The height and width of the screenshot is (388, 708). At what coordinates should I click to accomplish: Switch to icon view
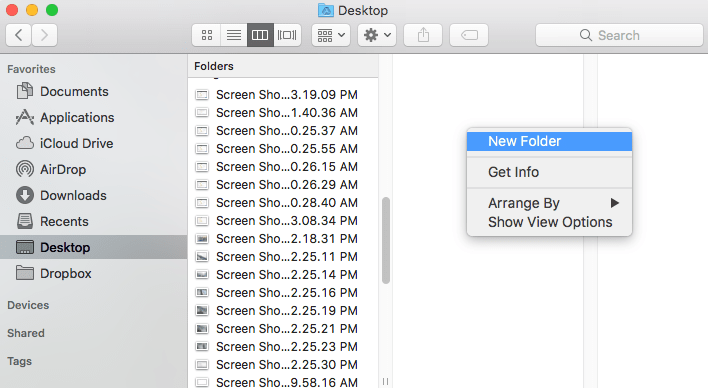(207, 35)
